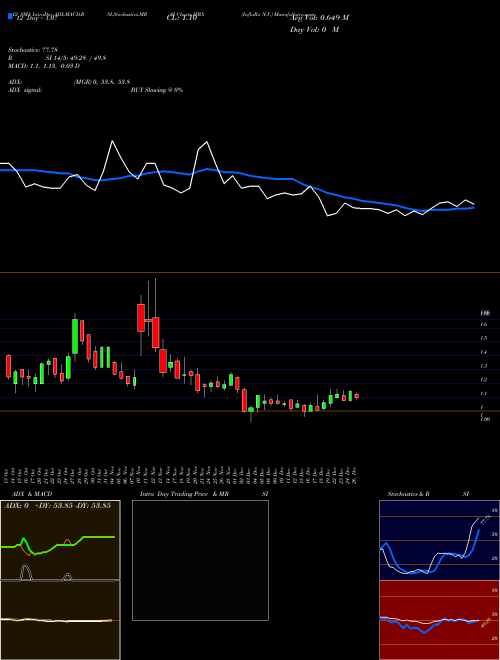Viewport: 500px width, 660px height.
Task: Click the 'BUY Slowing @ 0%' signal text
Action: [x=157, y=90]
